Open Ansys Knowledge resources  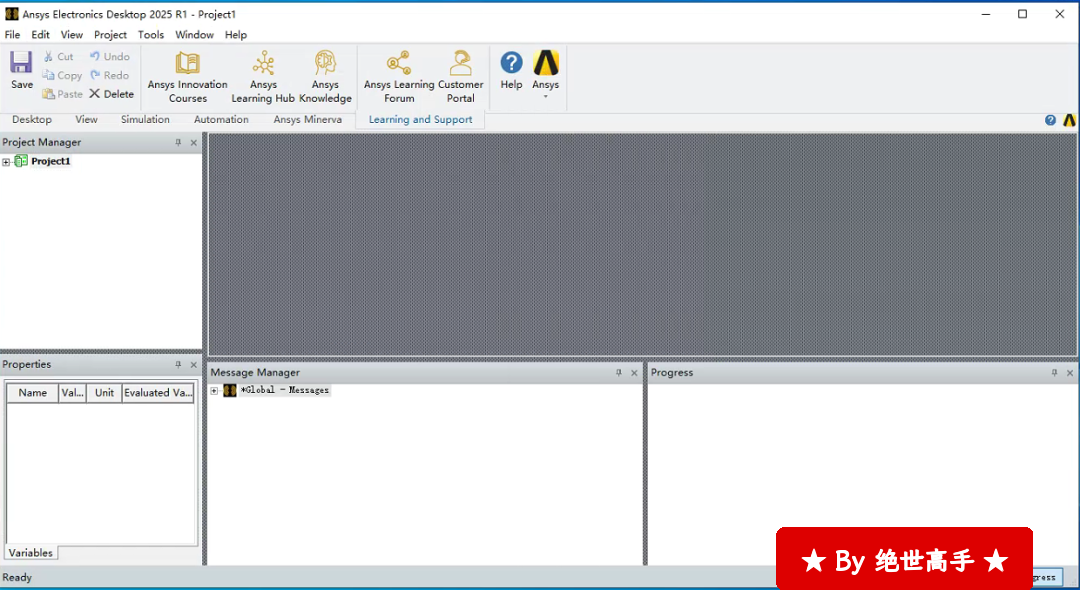pyautogui.click(x=325, y=76)
